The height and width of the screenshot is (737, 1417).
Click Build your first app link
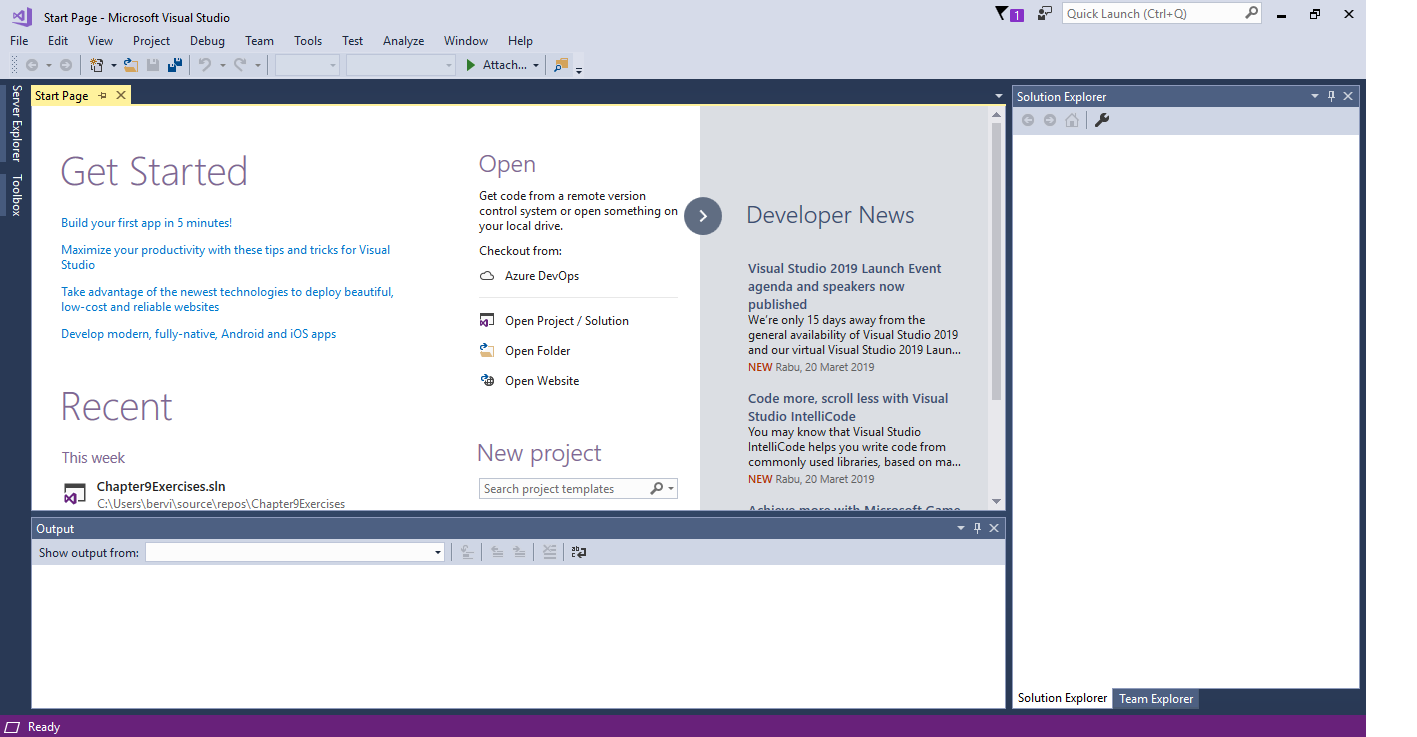[x=146, y=223]
